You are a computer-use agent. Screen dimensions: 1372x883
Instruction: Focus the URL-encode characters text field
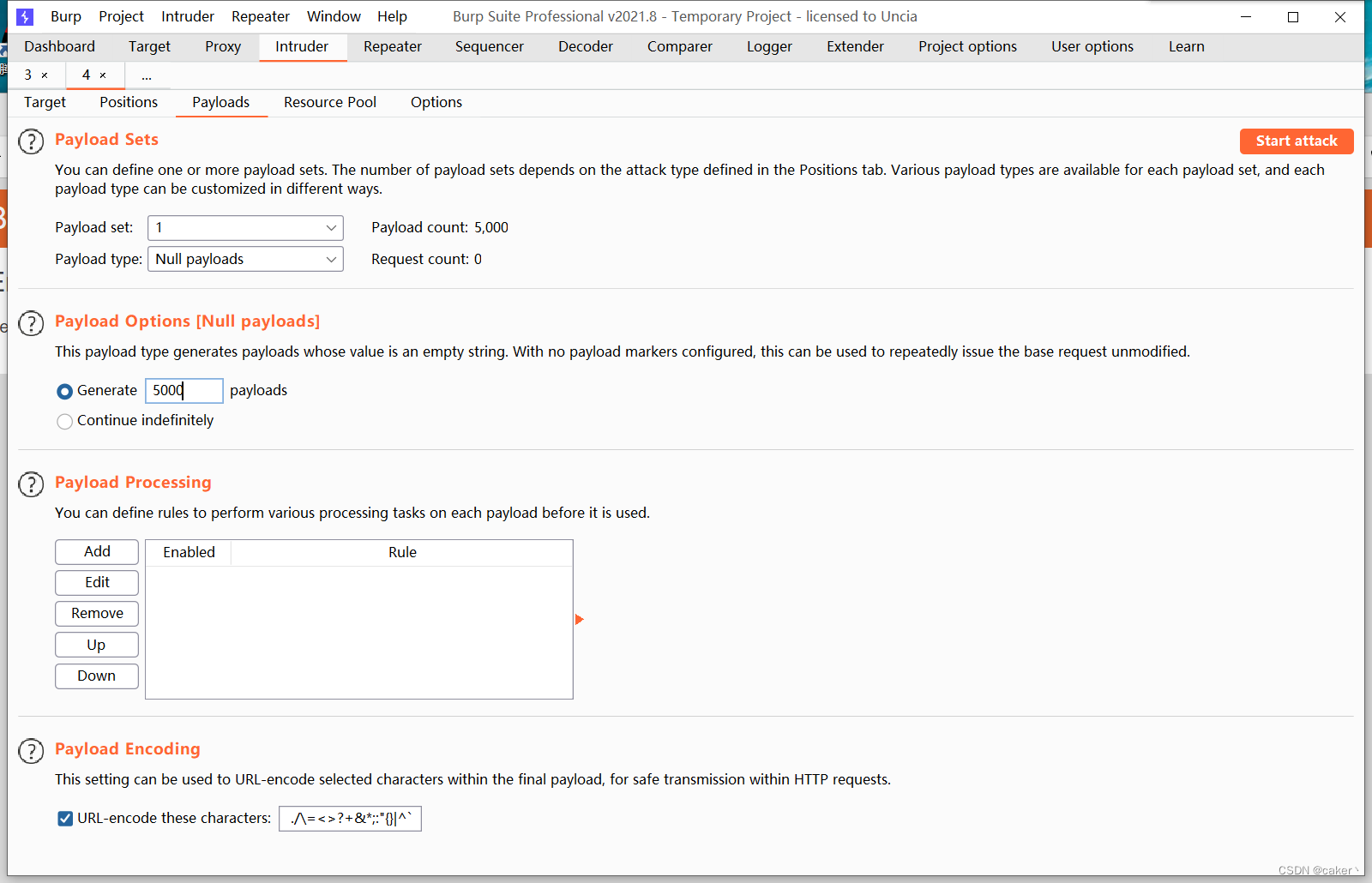350,819
